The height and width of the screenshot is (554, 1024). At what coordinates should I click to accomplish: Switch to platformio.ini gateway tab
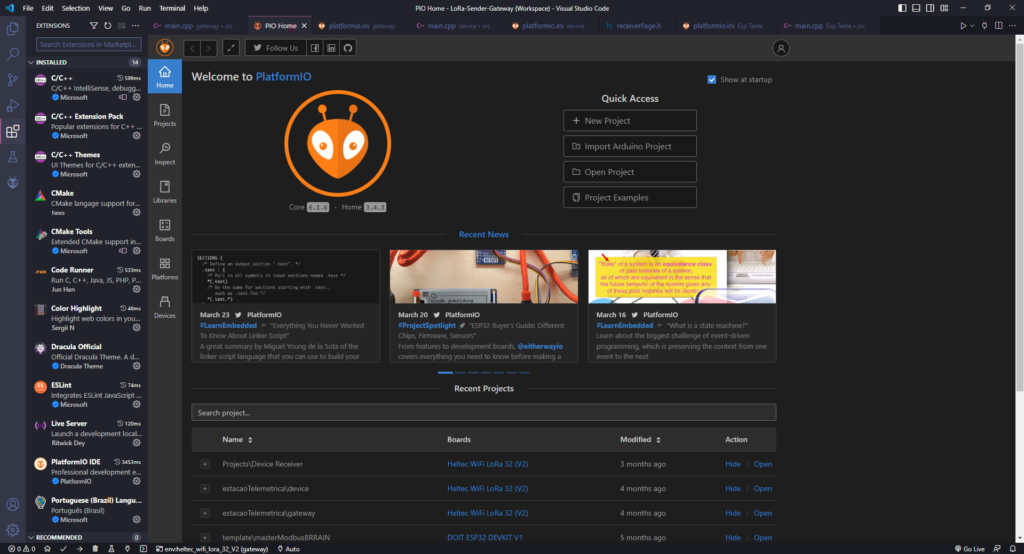(x=361, y=25)
